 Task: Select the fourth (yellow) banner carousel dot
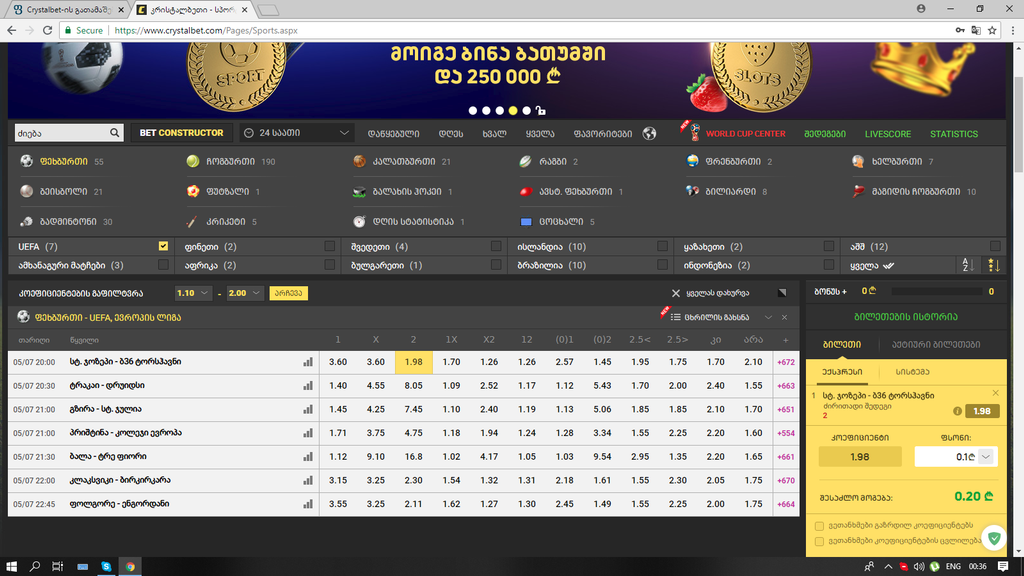(x=513, y=110)
